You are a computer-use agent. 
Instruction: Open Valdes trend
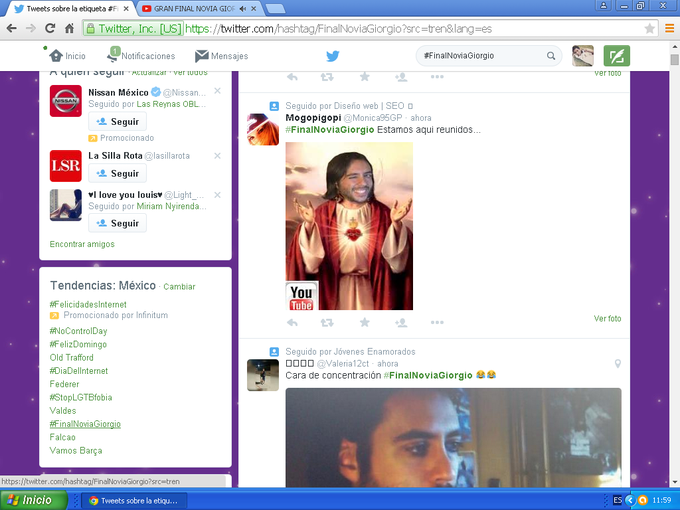63,411
